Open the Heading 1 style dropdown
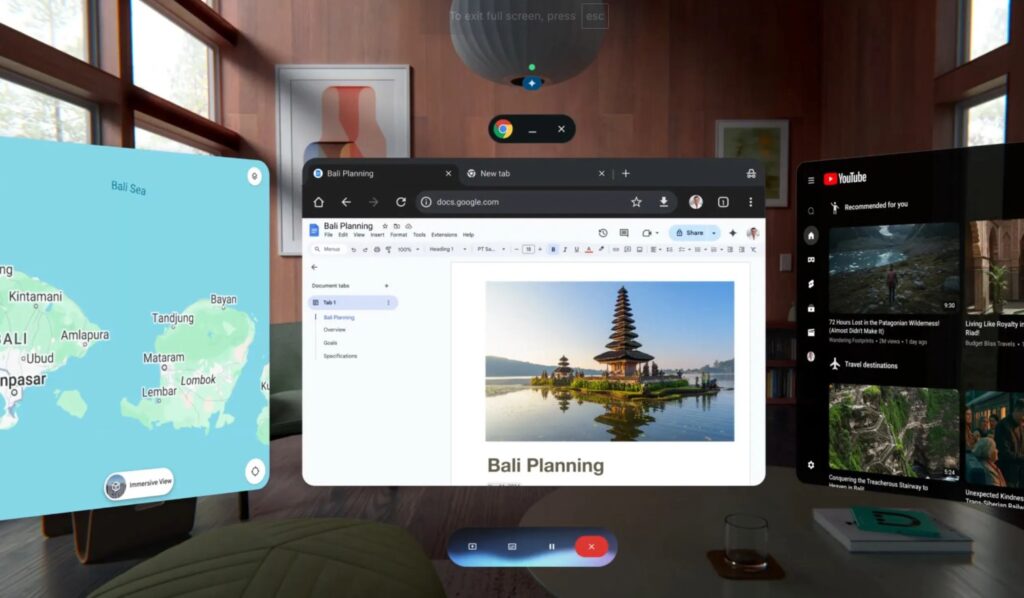 (447, 249)
